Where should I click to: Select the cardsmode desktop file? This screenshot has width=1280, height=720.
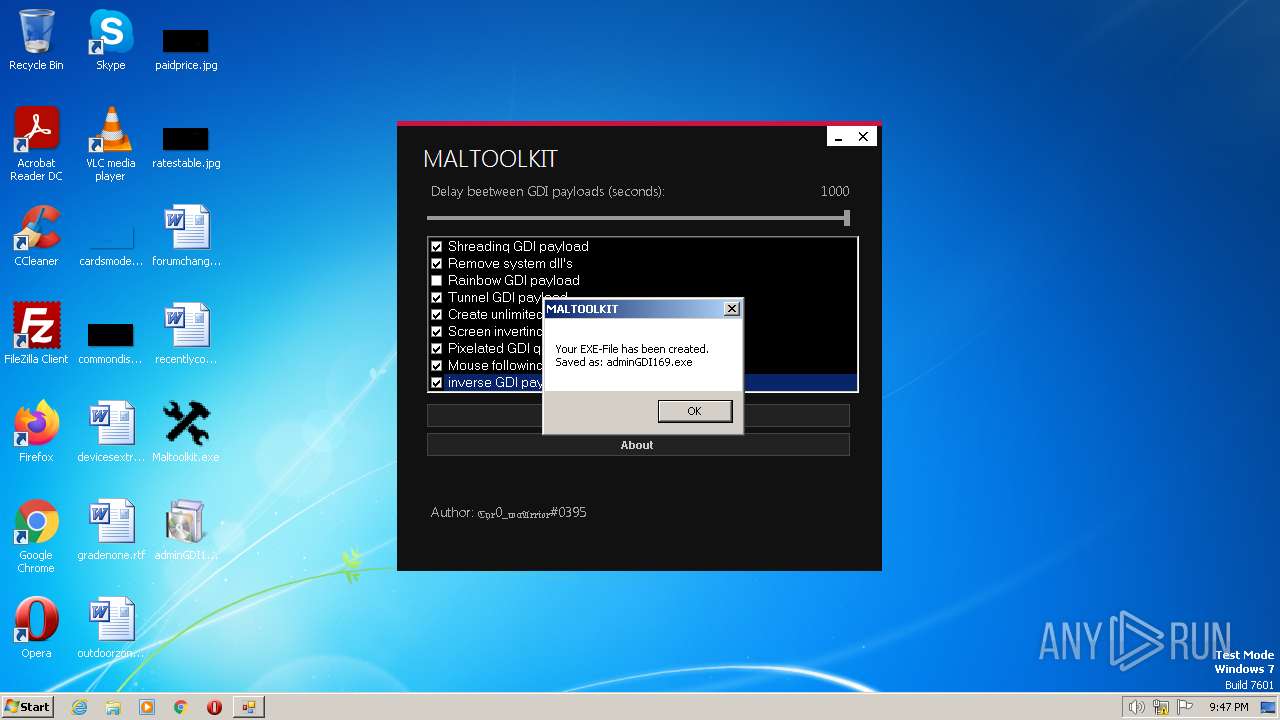pyautogui.click(x=110, y=244)
